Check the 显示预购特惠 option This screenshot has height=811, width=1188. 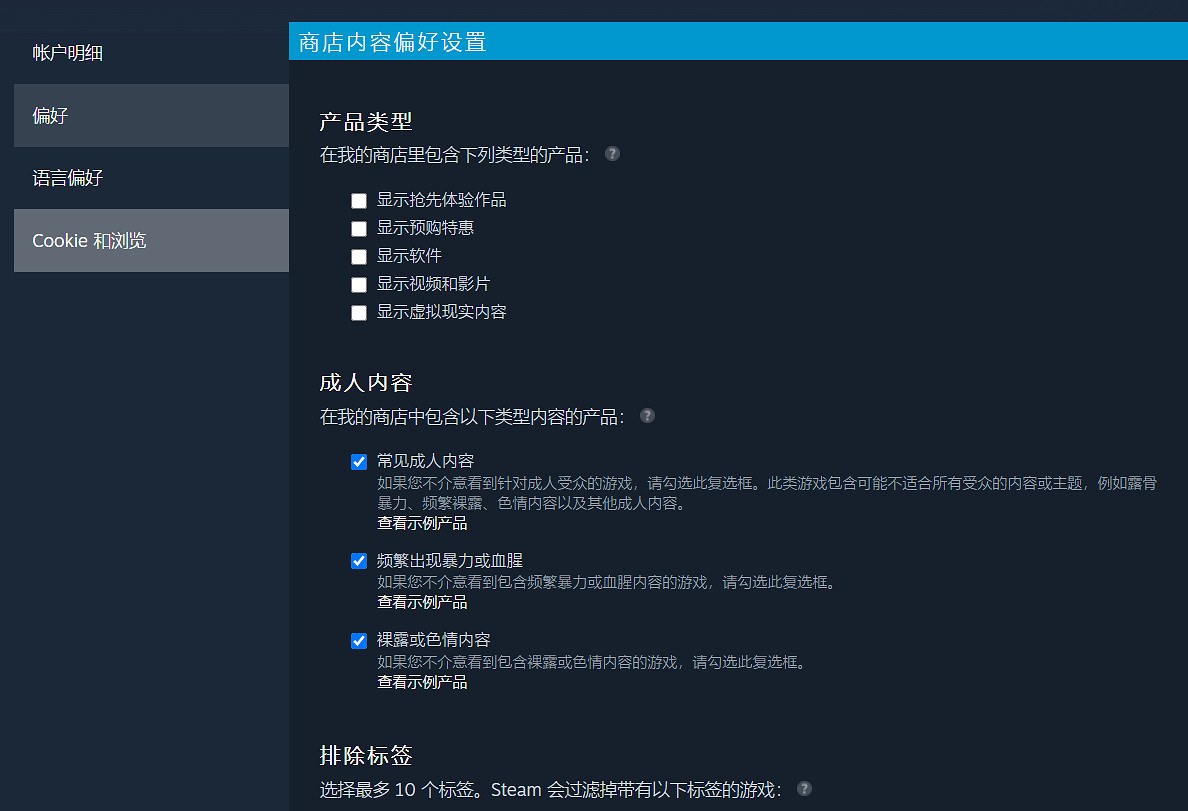[359, 229]
